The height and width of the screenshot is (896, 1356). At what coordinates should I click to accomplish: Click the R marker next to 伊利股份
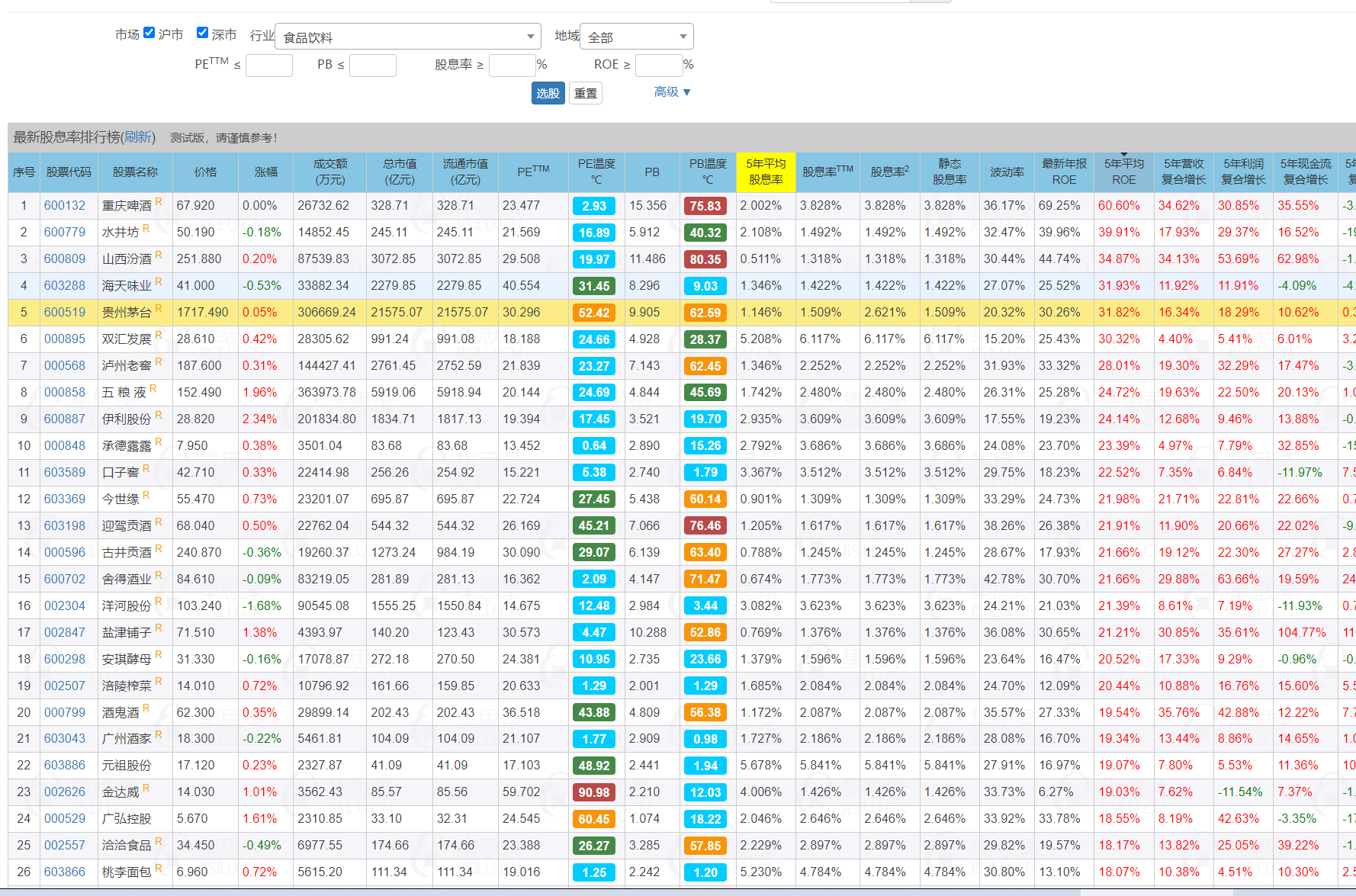[x=159, y=415]
